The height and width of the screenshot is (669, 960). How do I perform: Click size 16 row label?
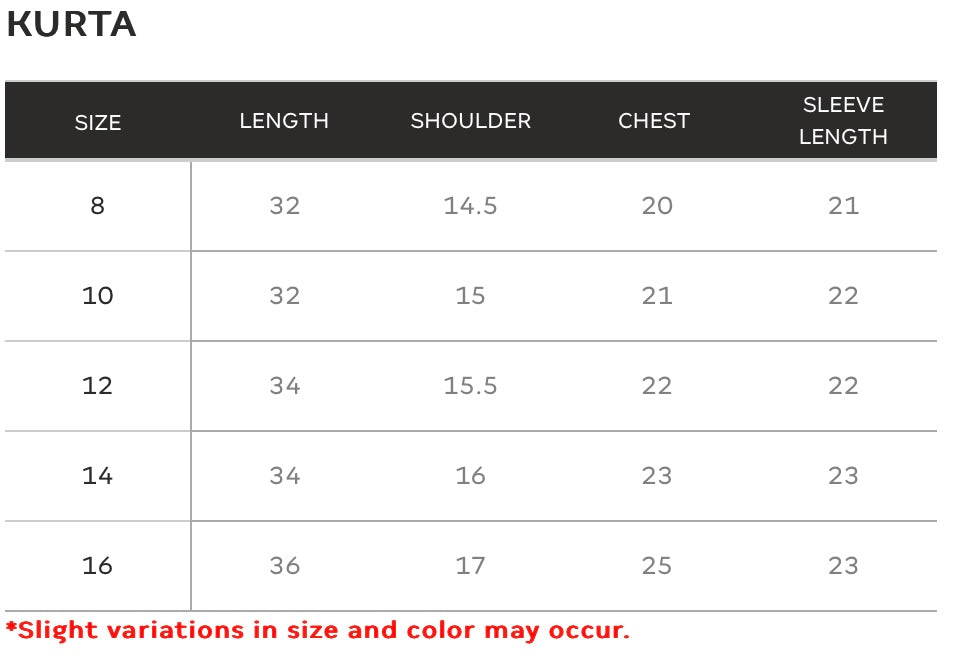tap(97, 566)
